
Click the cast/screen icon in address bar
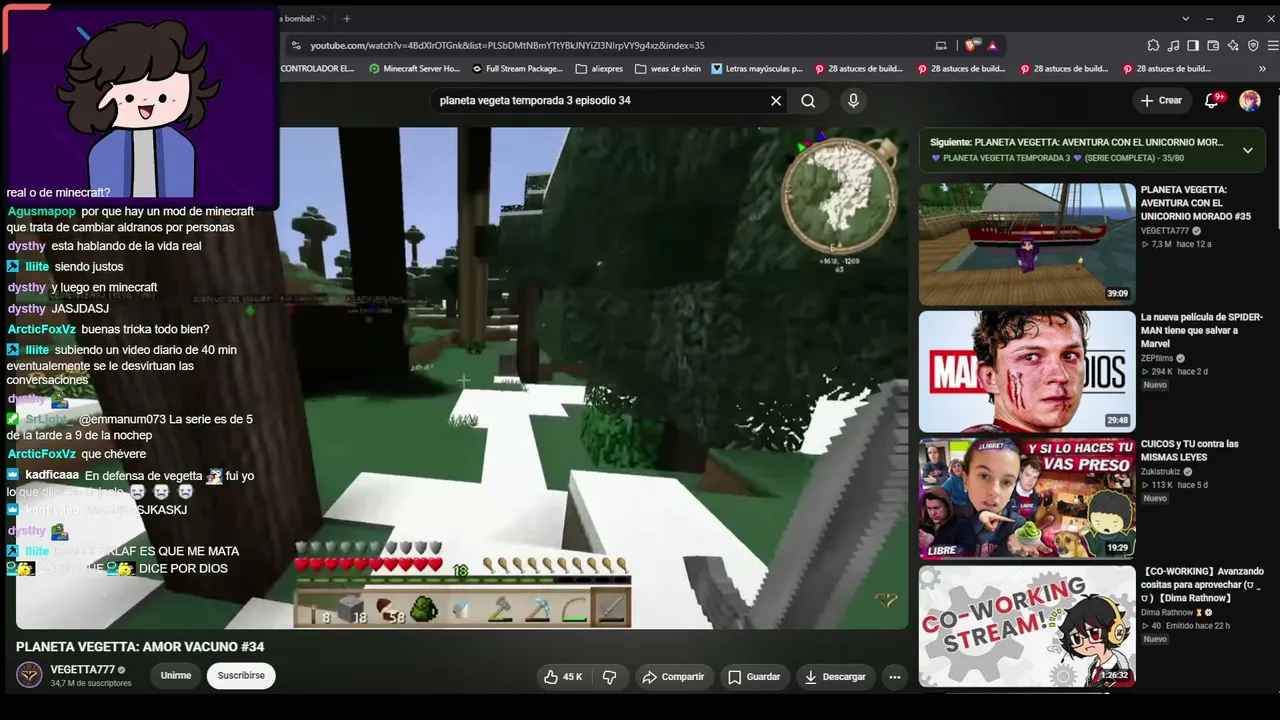941,45
